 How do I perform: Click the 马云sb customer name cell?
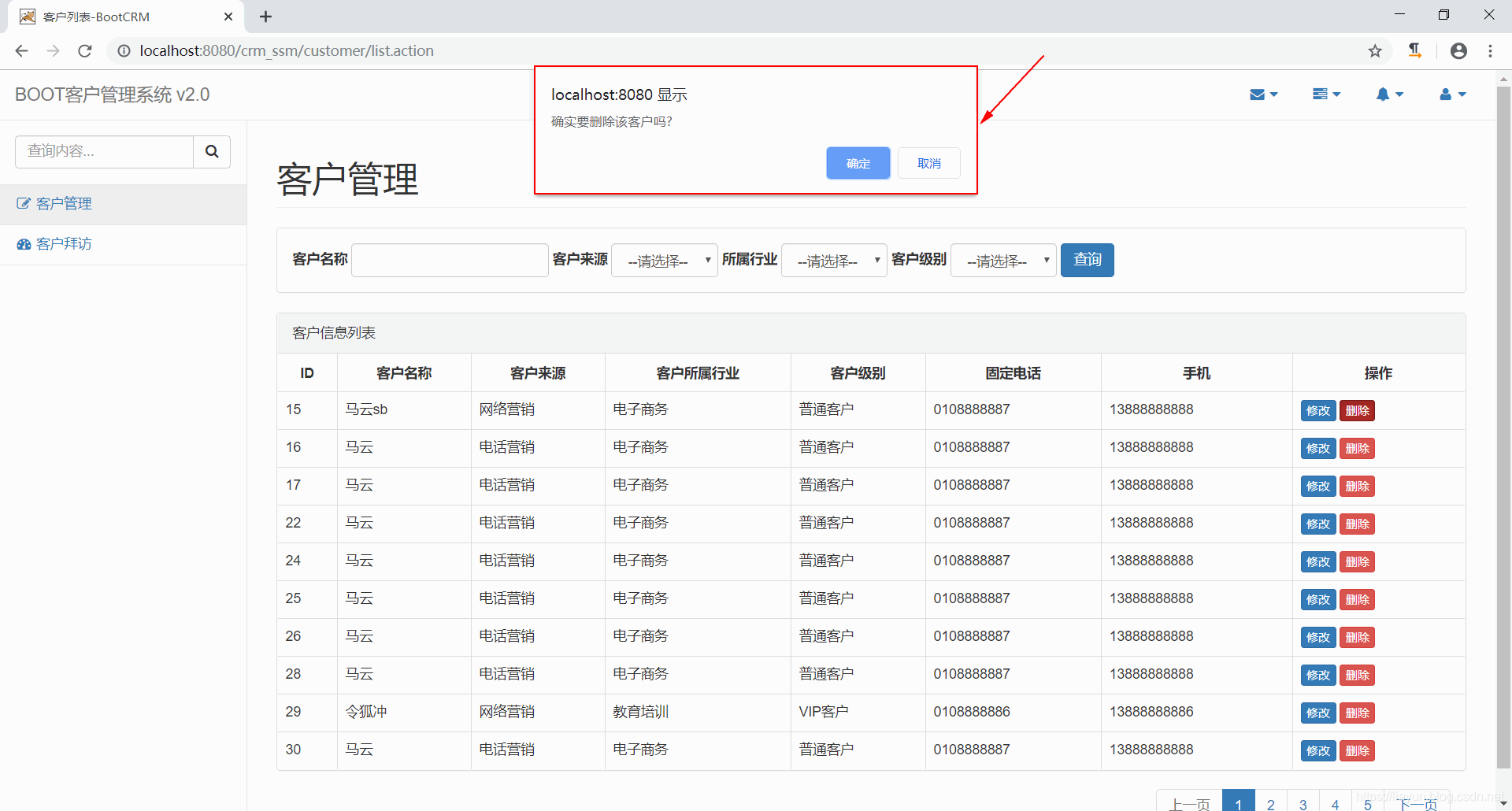(x=404, y=410)
